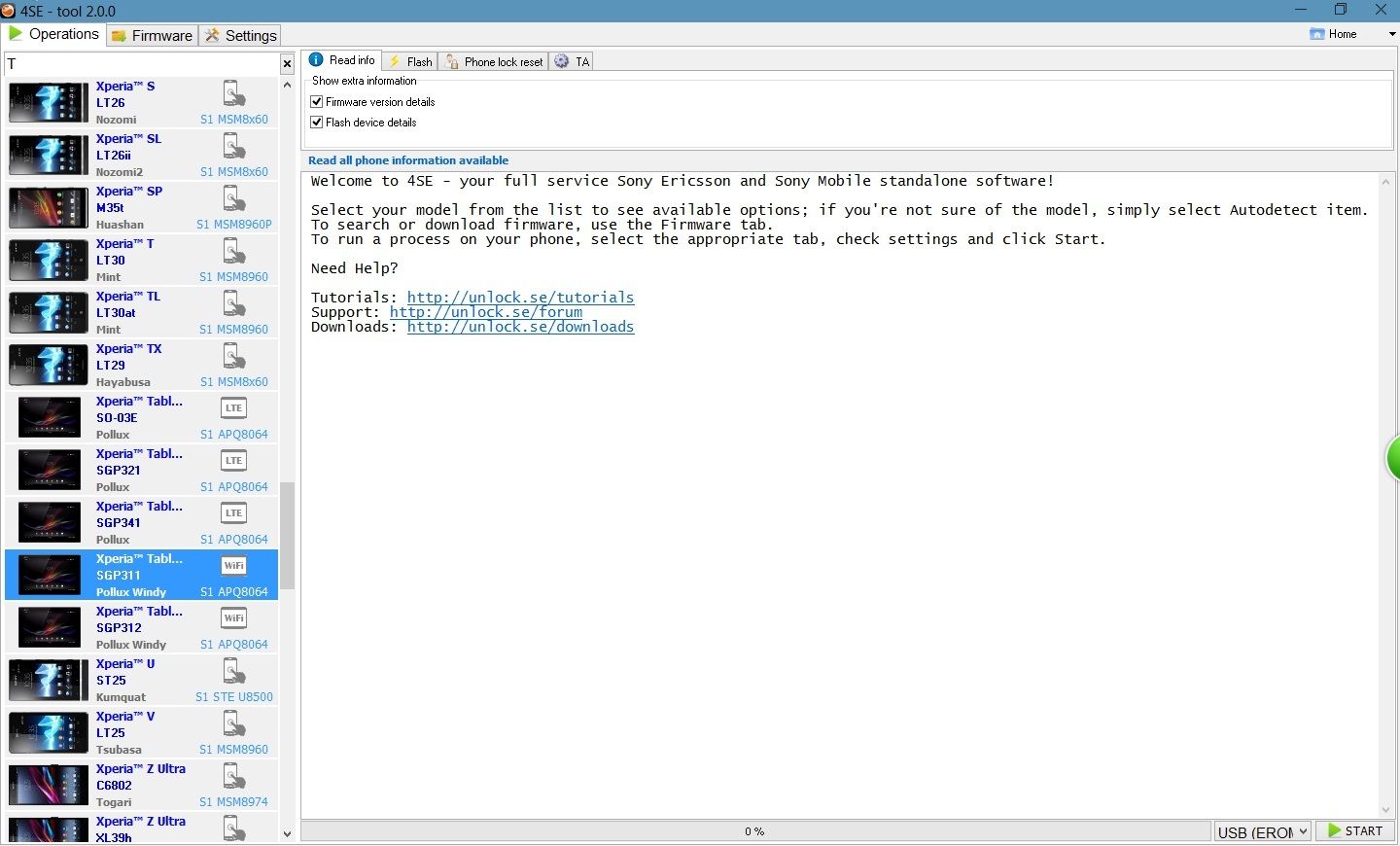
Task: Click the phone icon for Xperia SP M35t
Action: [x=234, y=199]
